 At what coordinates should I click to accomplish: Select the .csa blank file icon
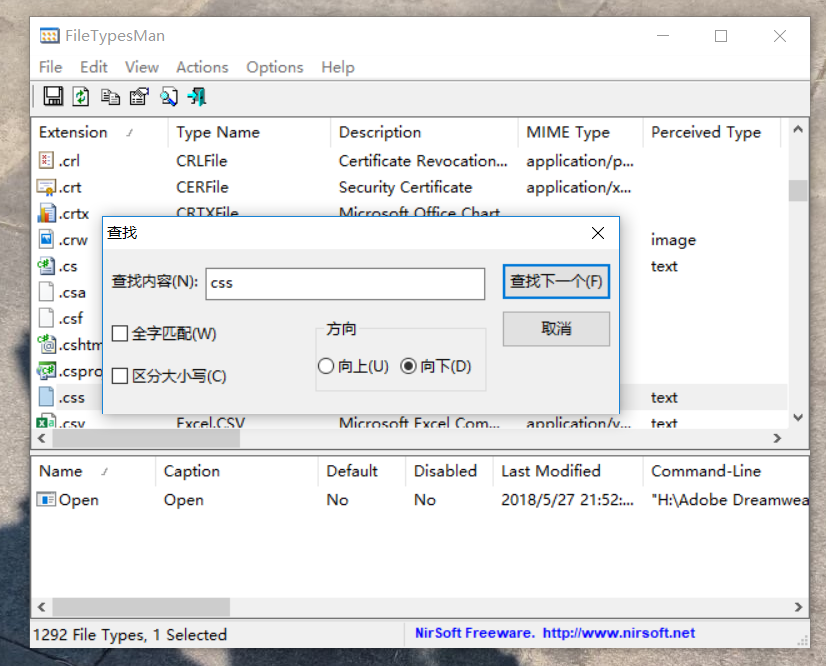coord(46,292)
